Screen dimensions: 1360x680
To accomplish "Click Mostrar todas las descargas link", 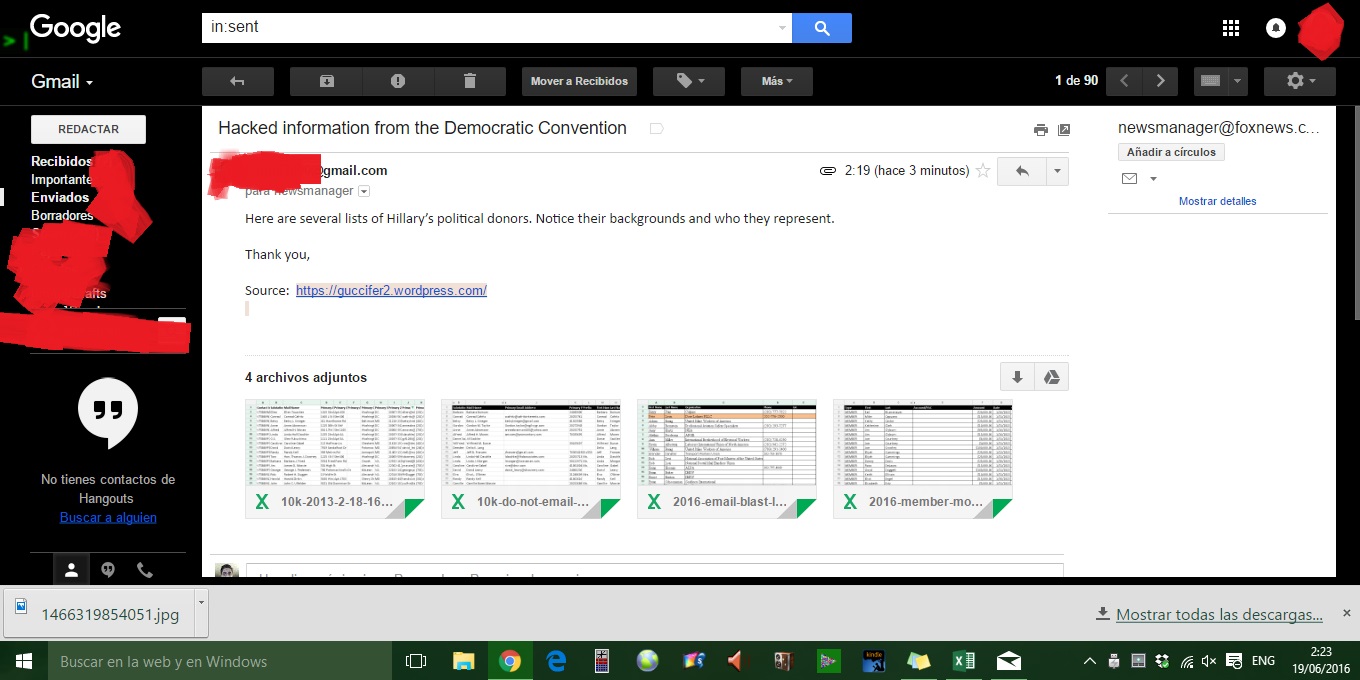I will click(1219, 614).
